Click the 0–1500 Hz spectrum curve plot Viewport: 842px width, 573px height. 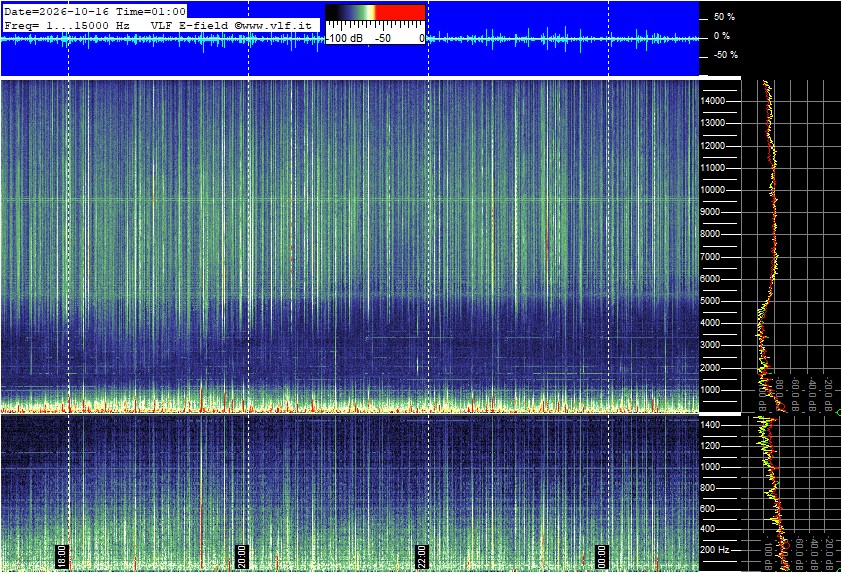pos(792,493)
